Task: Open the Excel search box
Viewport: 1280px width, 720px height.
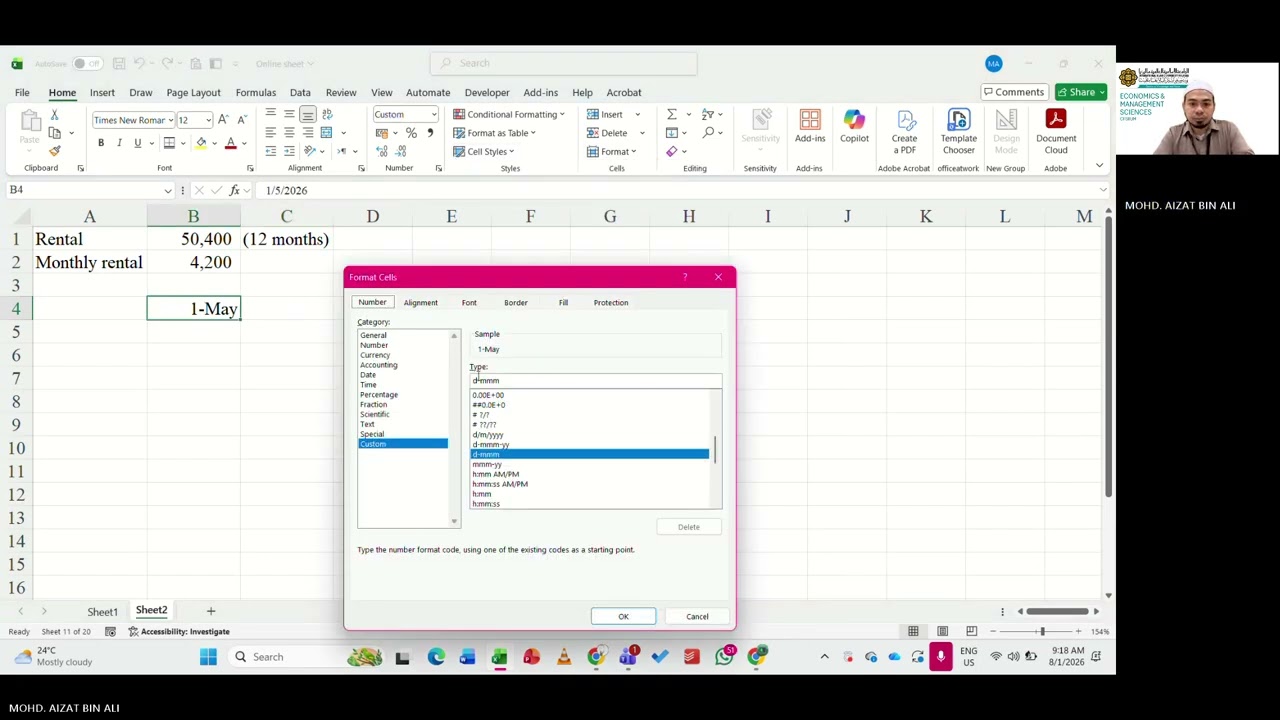Action: point(563,63)
